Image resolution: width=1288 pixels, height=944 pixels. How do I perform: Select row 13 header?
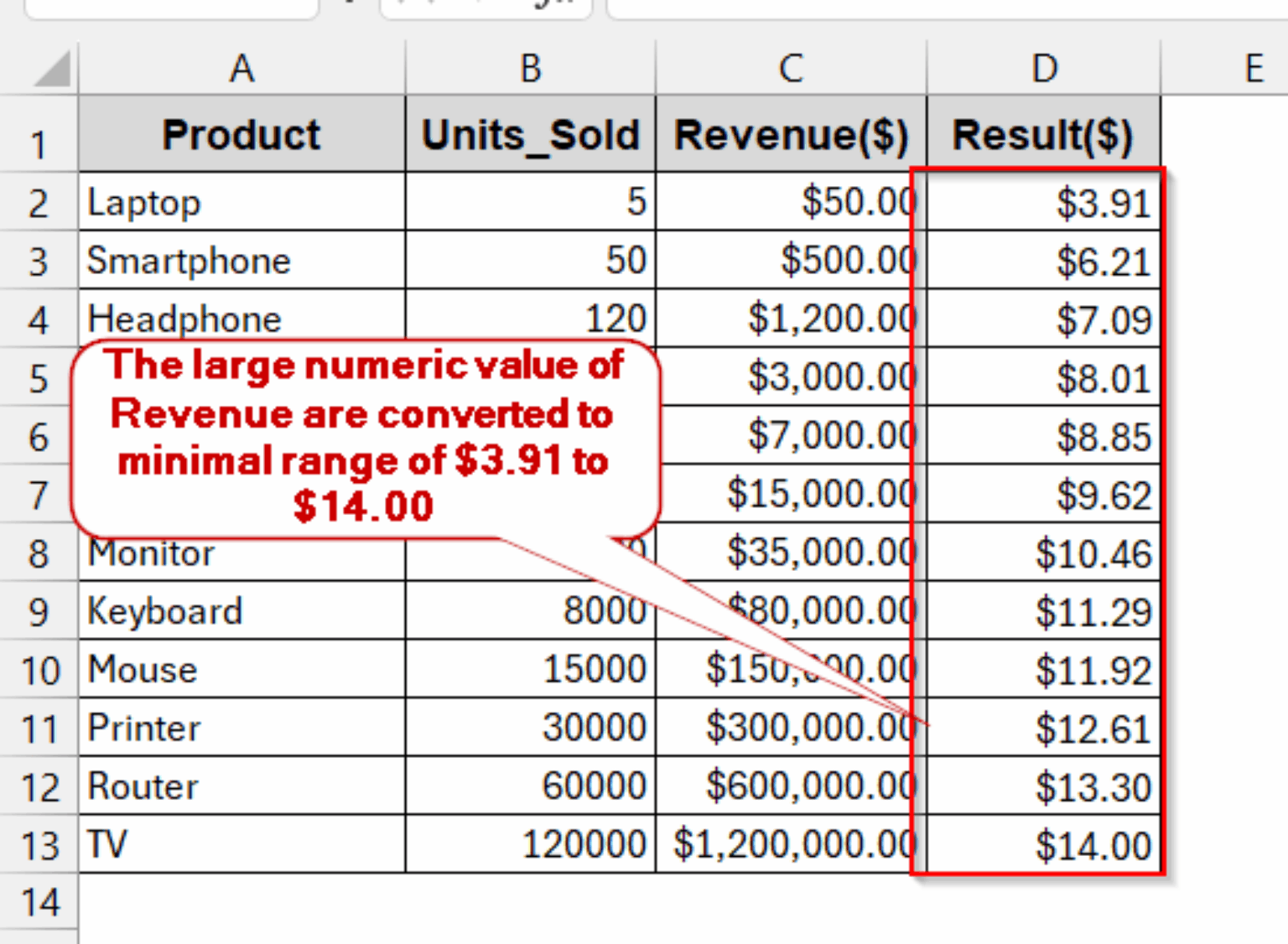(x=38, y=845)
